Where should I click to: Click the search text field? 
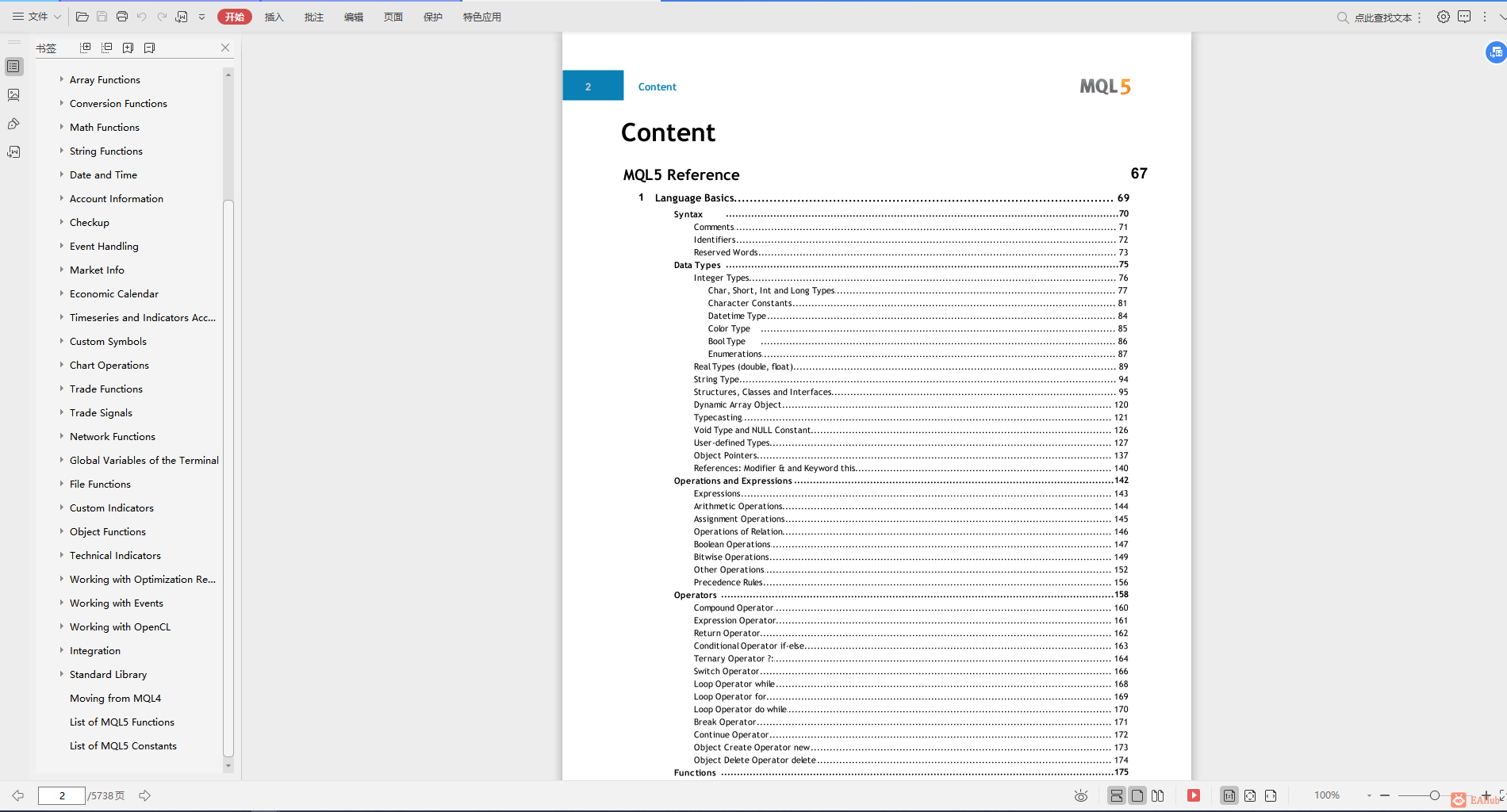pyautogui.click(x=1382, y=17)
